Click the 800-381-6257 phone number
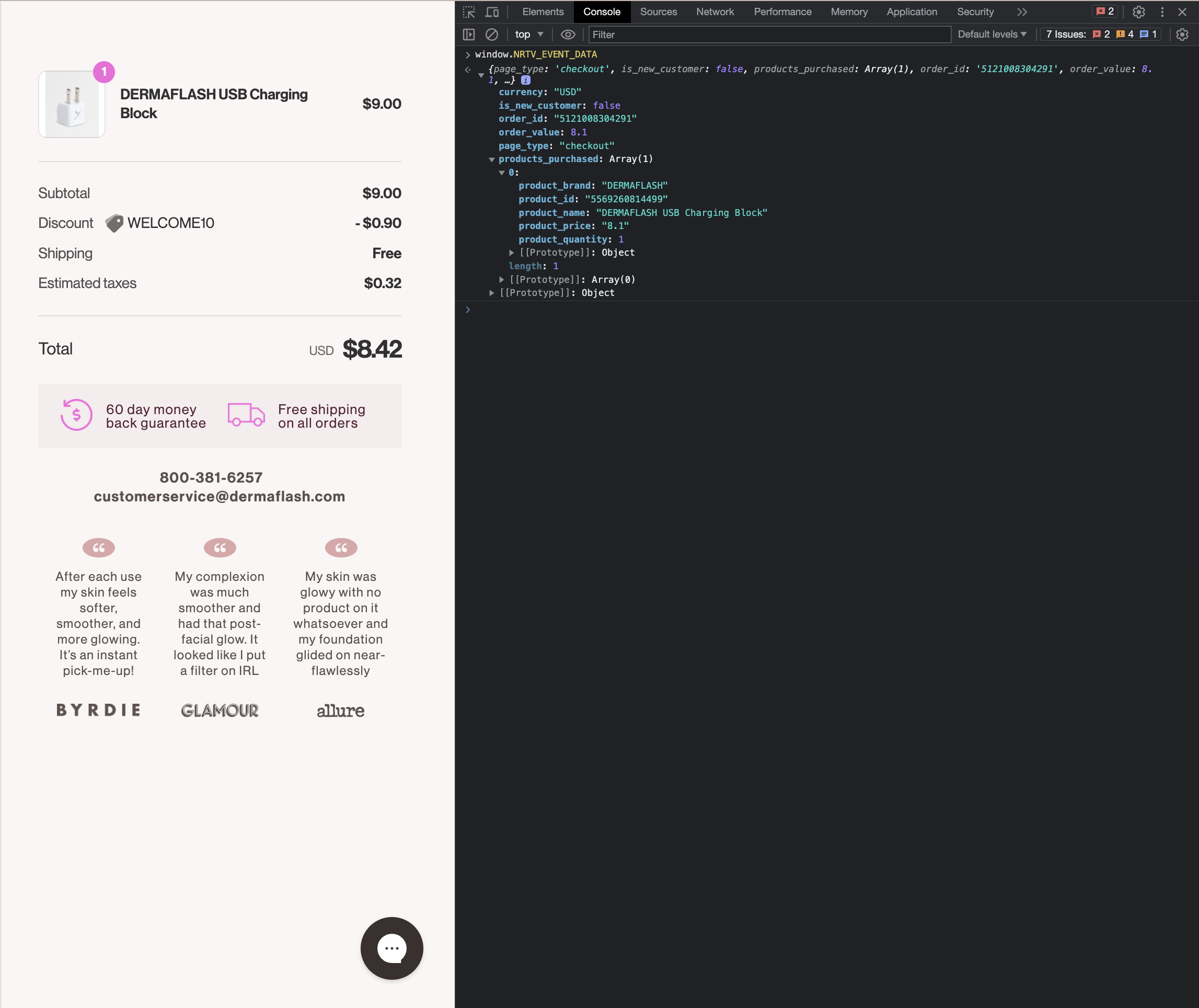Image resolution: width=1199 pixels, height=1008 pixels. pos(211,477)
